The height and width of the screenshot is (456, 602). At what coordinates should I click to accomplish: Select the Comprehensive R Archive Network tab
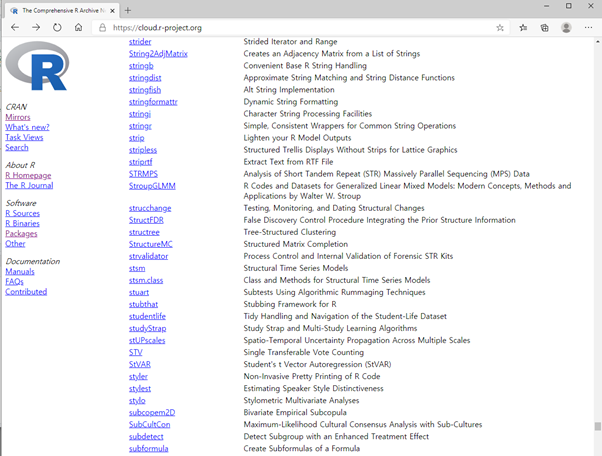coord(61,11)
